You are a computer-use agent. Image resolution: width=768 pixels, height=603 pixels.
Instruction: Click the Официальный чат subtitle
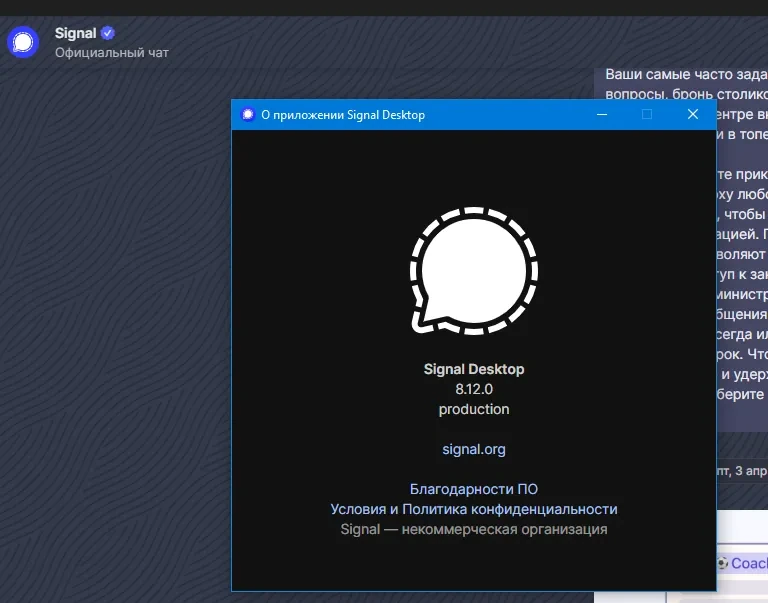(x=112, y=52)
